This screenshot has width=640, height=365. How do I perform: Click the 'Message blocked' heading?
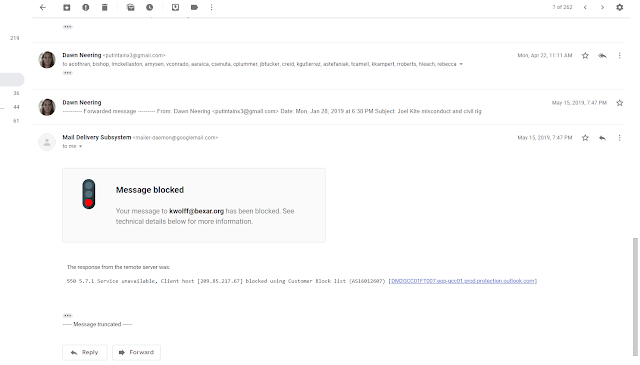click(150, 190)
